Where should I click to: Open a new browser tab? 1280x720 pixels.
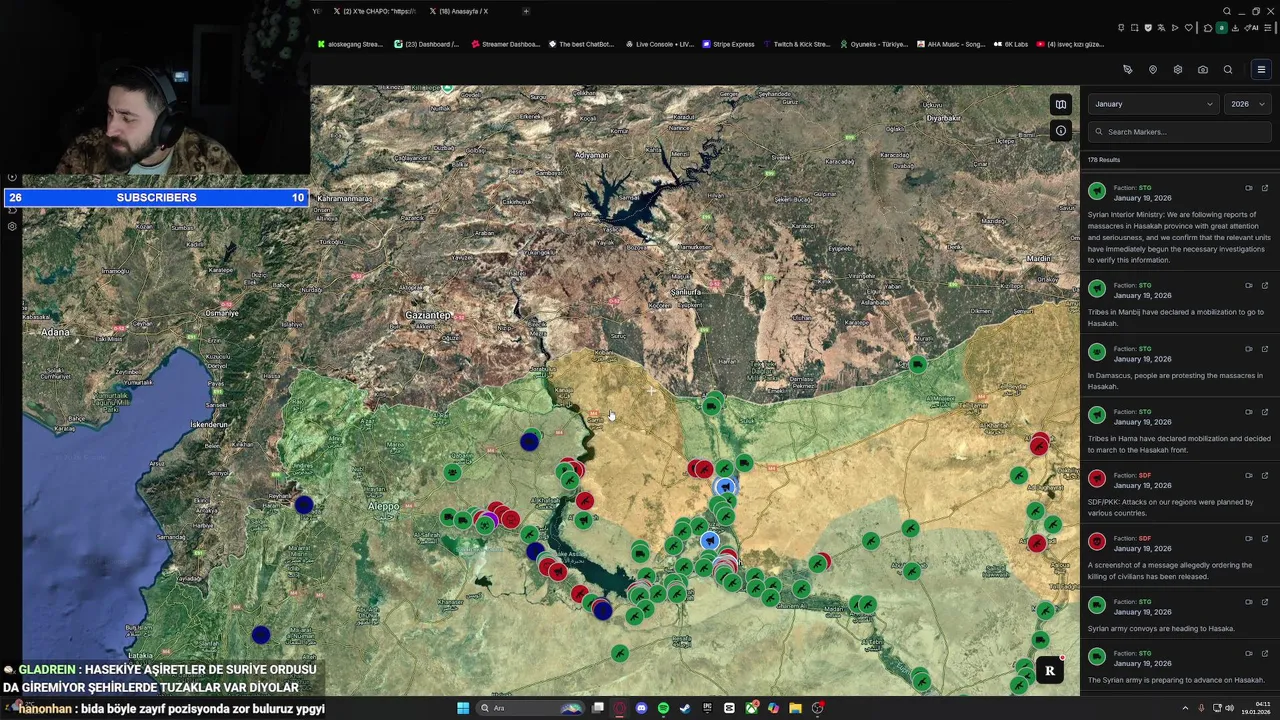point(526,11)
